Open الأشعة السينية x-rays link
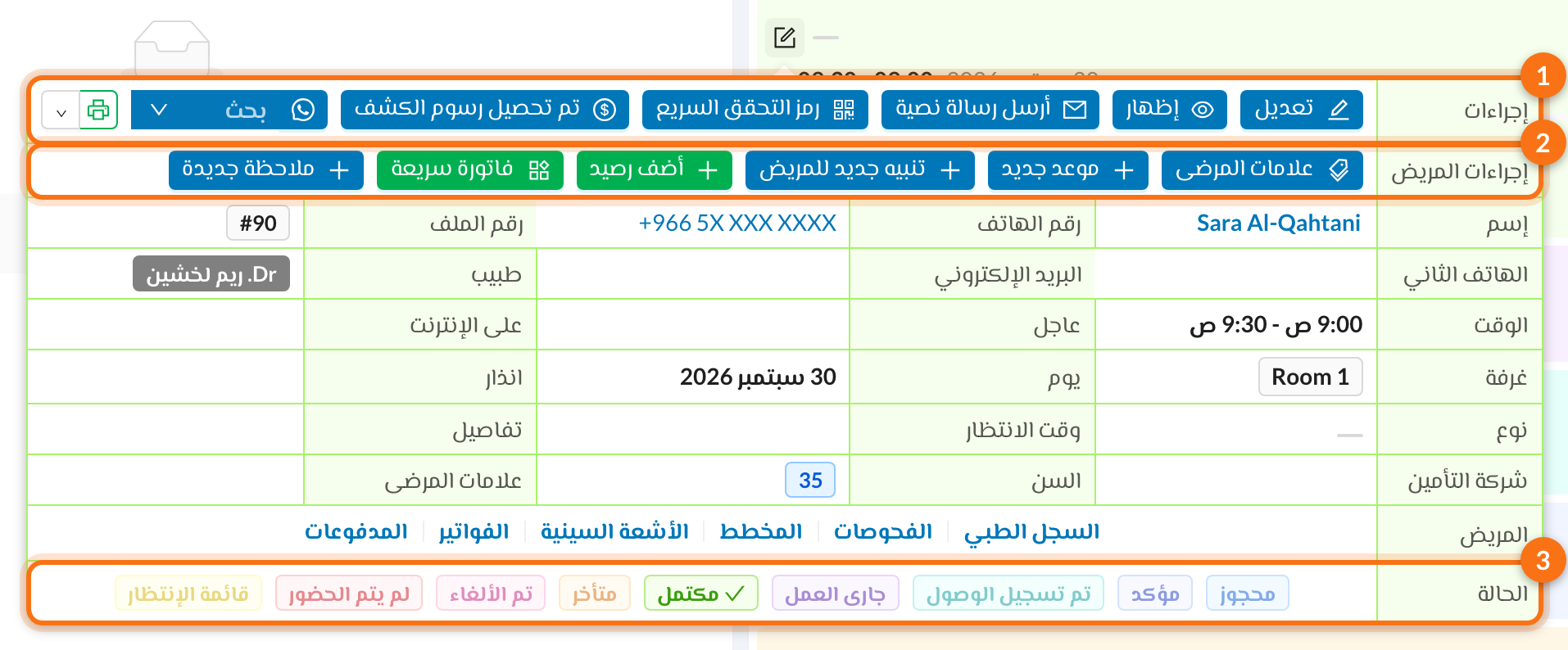This screenshot has width=1568, height=650. [x=614, y=531]
